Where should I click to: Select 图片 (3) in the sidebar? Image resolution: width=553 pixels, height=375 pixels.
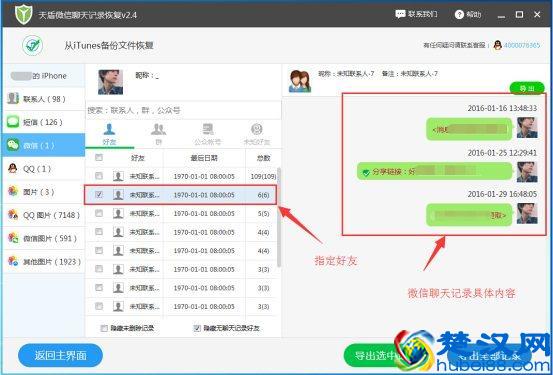click(x=43, y=192)
